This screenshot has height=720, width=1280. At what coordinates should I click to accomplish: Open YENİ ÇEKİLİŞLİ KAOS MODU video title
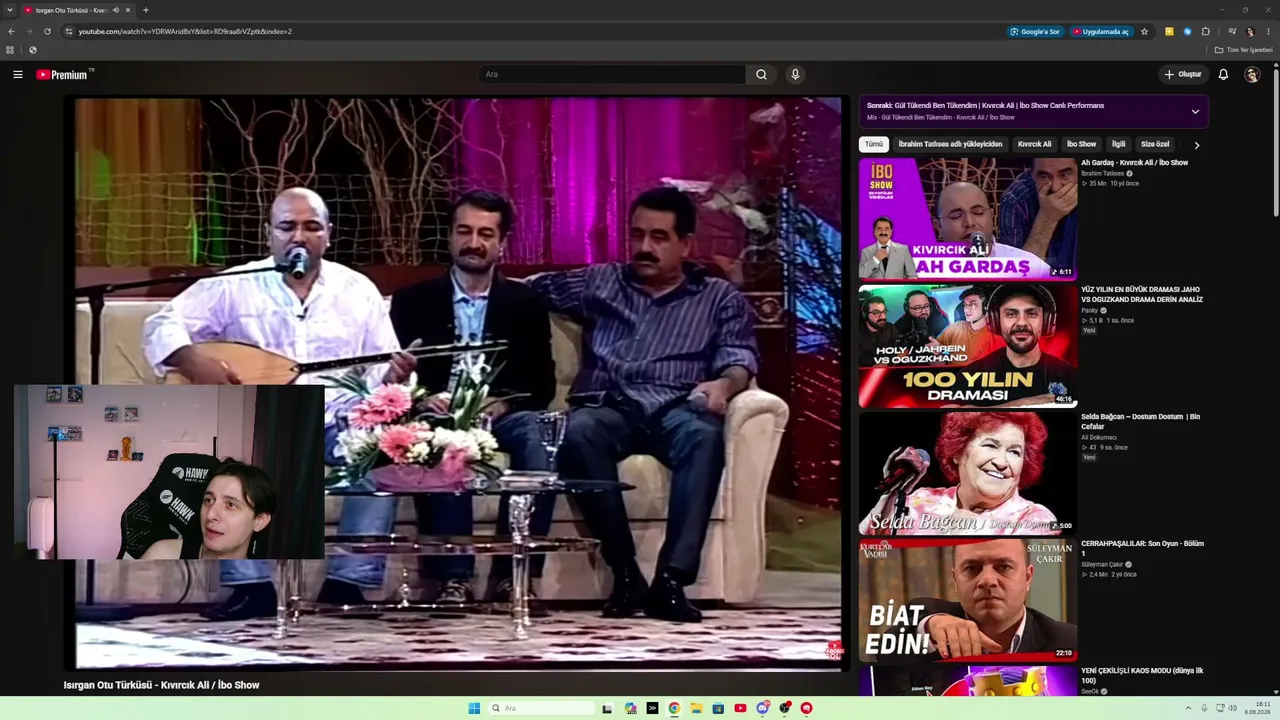tap(1142, 675)
